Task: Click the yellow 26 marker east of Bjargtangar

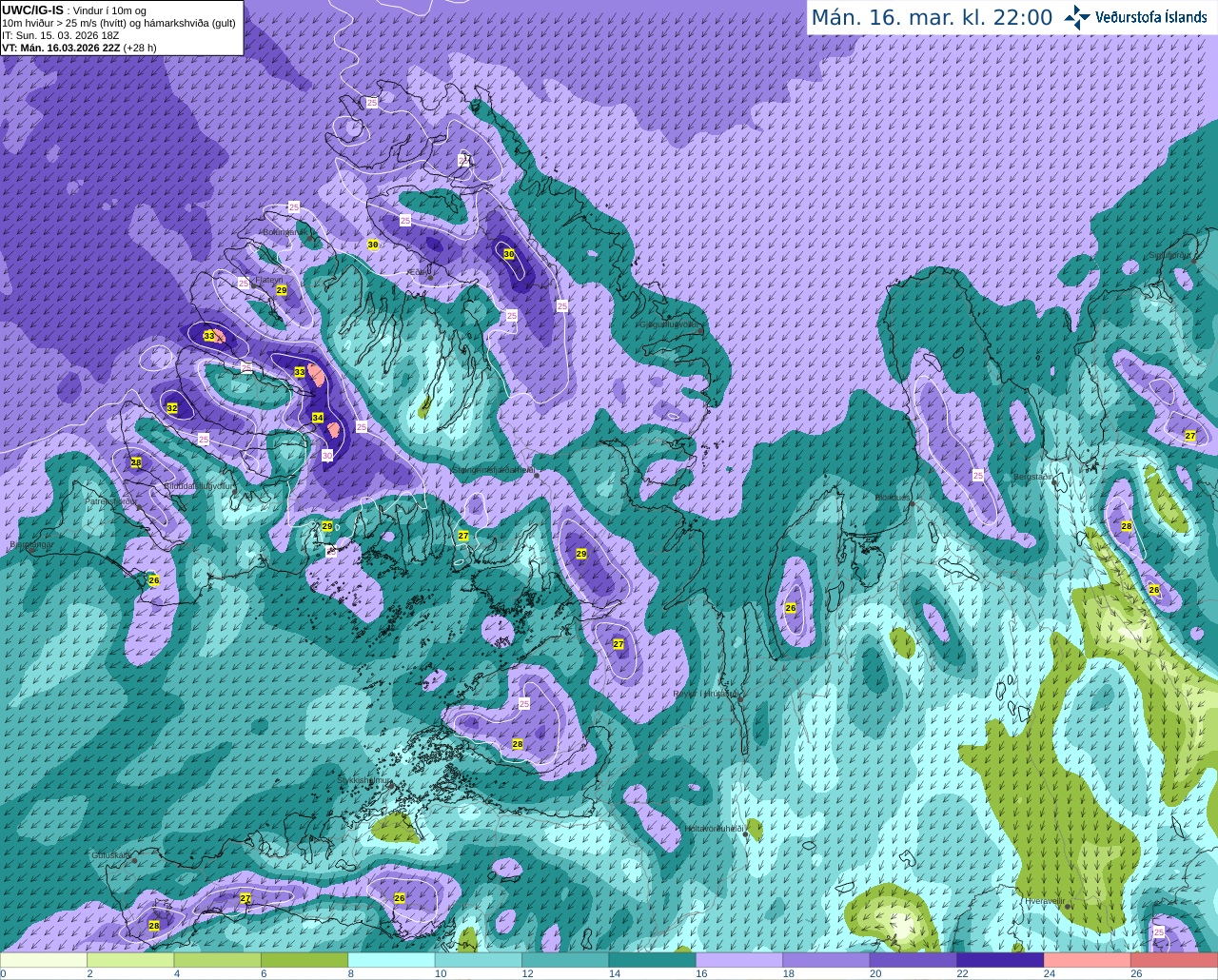Action: [x=154, y=579]
